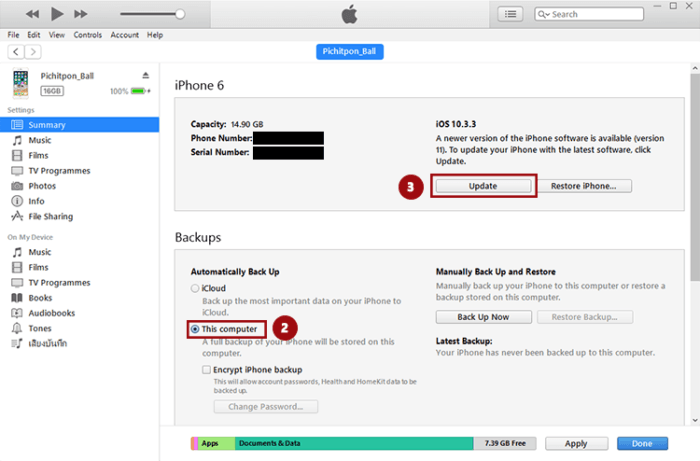The image size is (700, 461).
Task: Click the iOS 10.3.3 version text
Action: (x=456, y=124)
